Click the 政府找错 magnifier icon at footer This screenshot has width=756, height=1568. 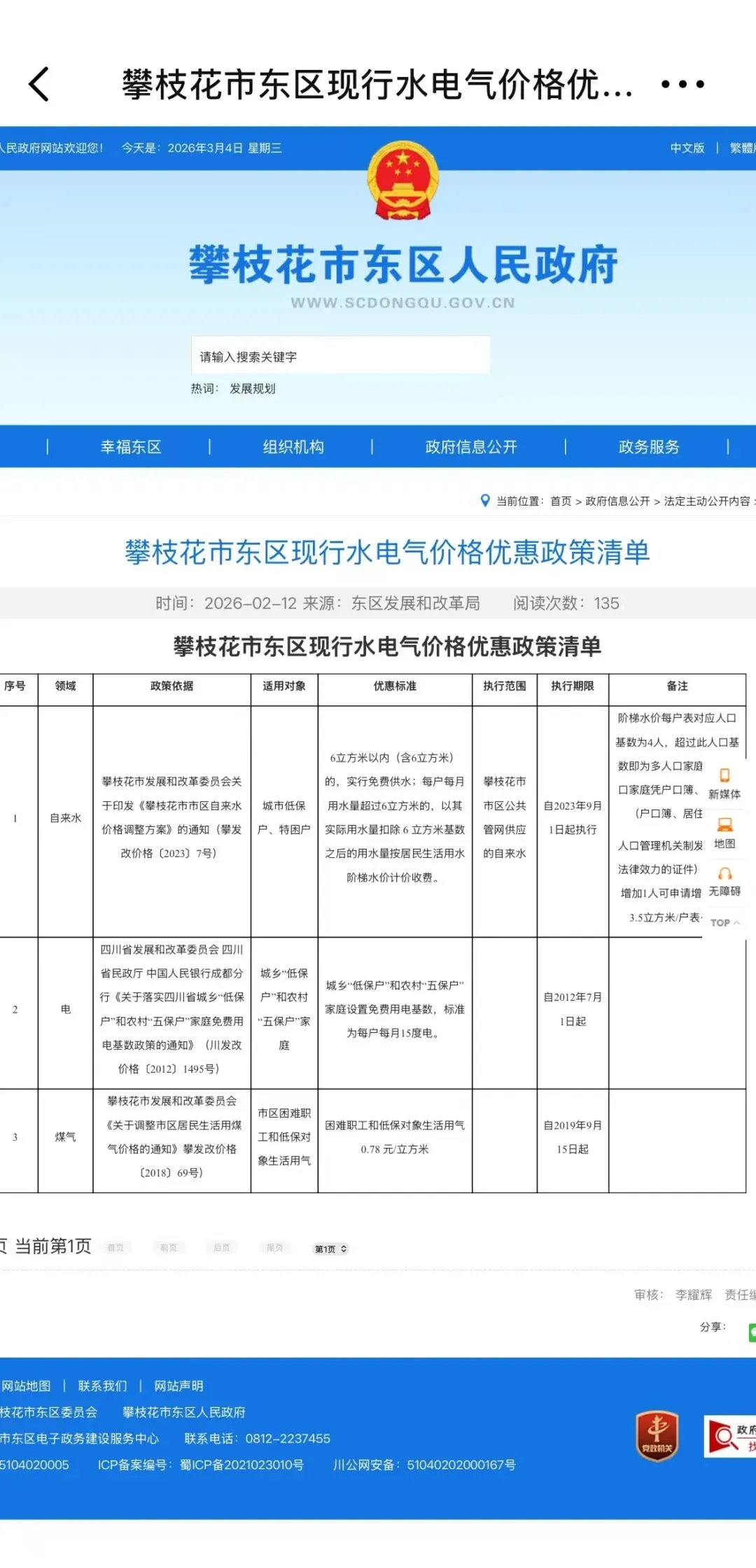tap(730, 1436)
